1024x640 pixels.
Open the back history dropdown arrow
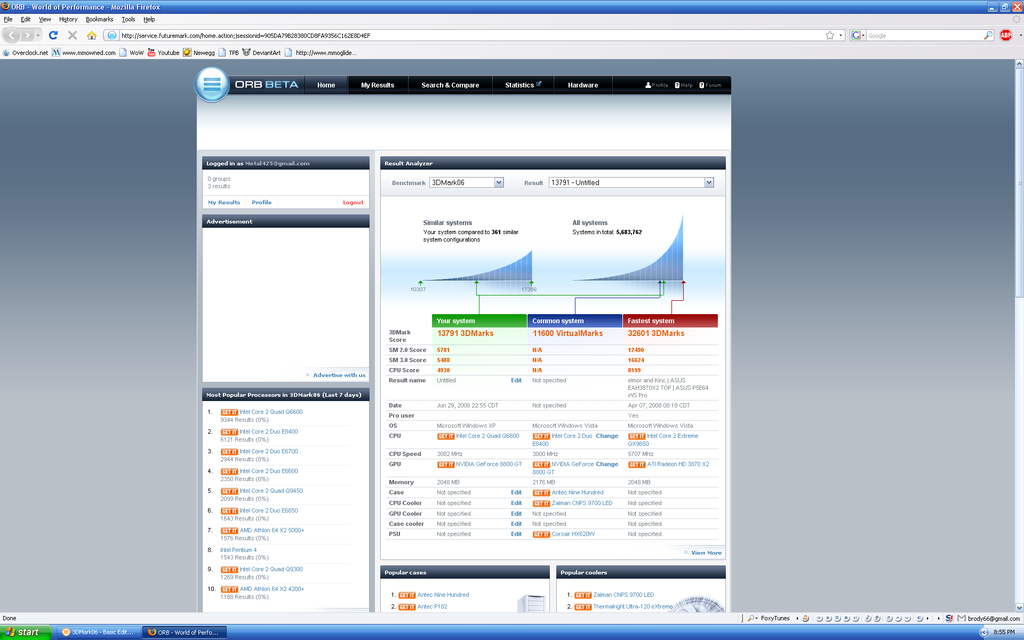[38, 35]
